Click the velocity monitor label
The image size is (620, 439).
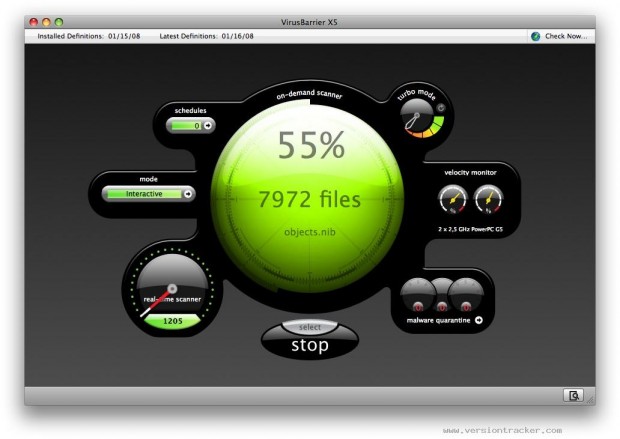[470, 172]
